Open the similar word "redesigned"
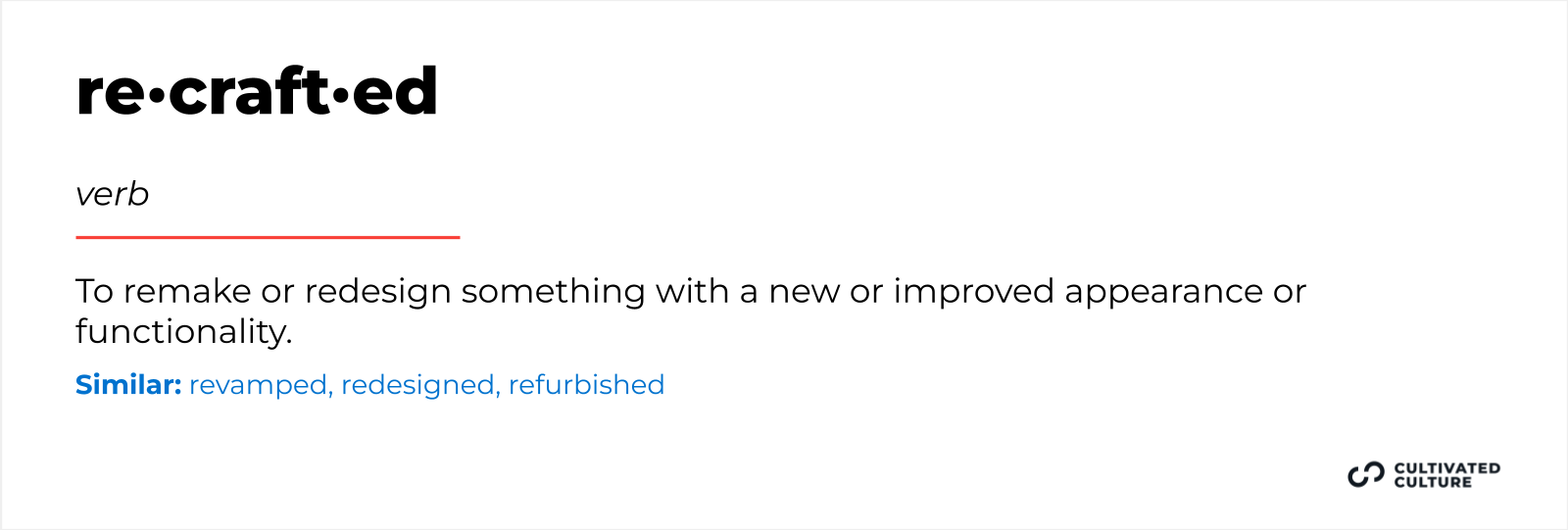The image size is (1568, 530). [417, 385]
